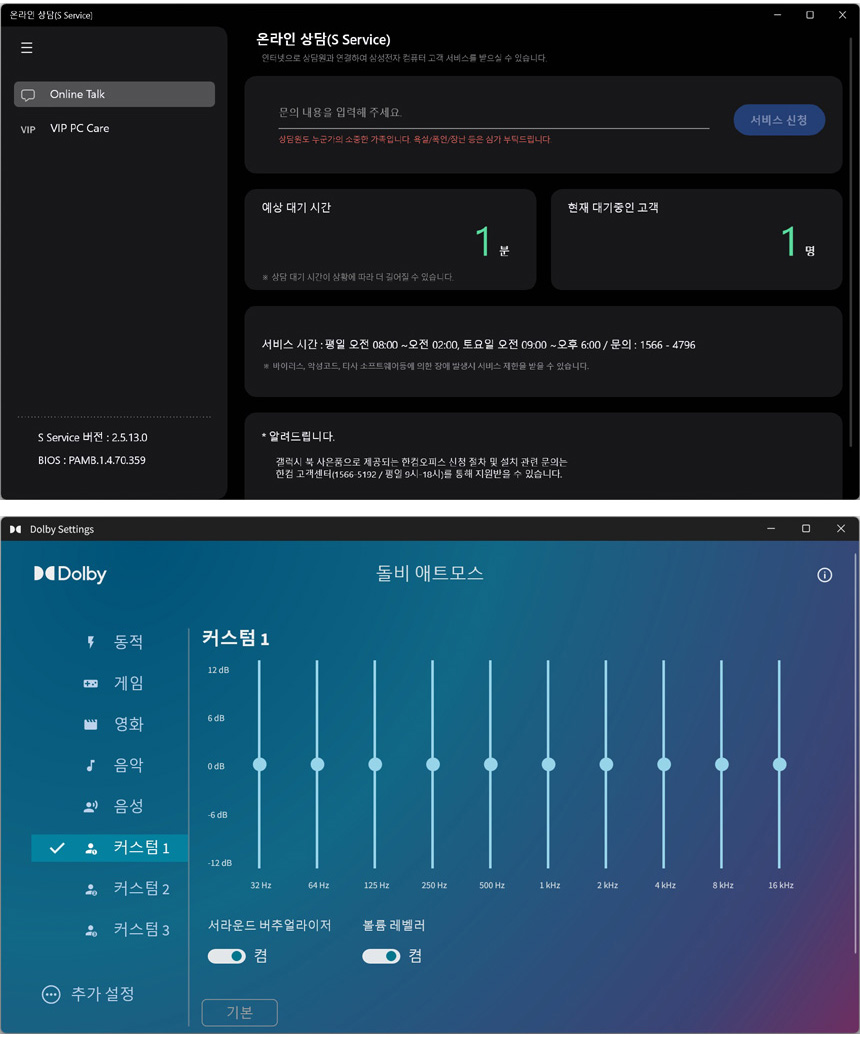
Task: Select the 영화 clapperboard profile icon
Action: [91, 724]
